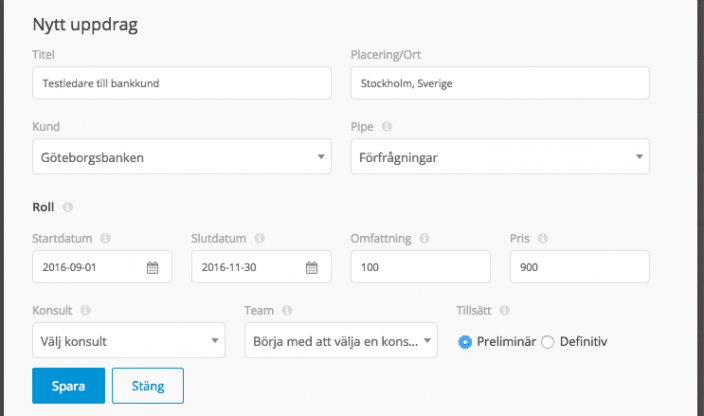Click the Omfattning info icon
Screen dimensions: 704x416
click(425, 239)
